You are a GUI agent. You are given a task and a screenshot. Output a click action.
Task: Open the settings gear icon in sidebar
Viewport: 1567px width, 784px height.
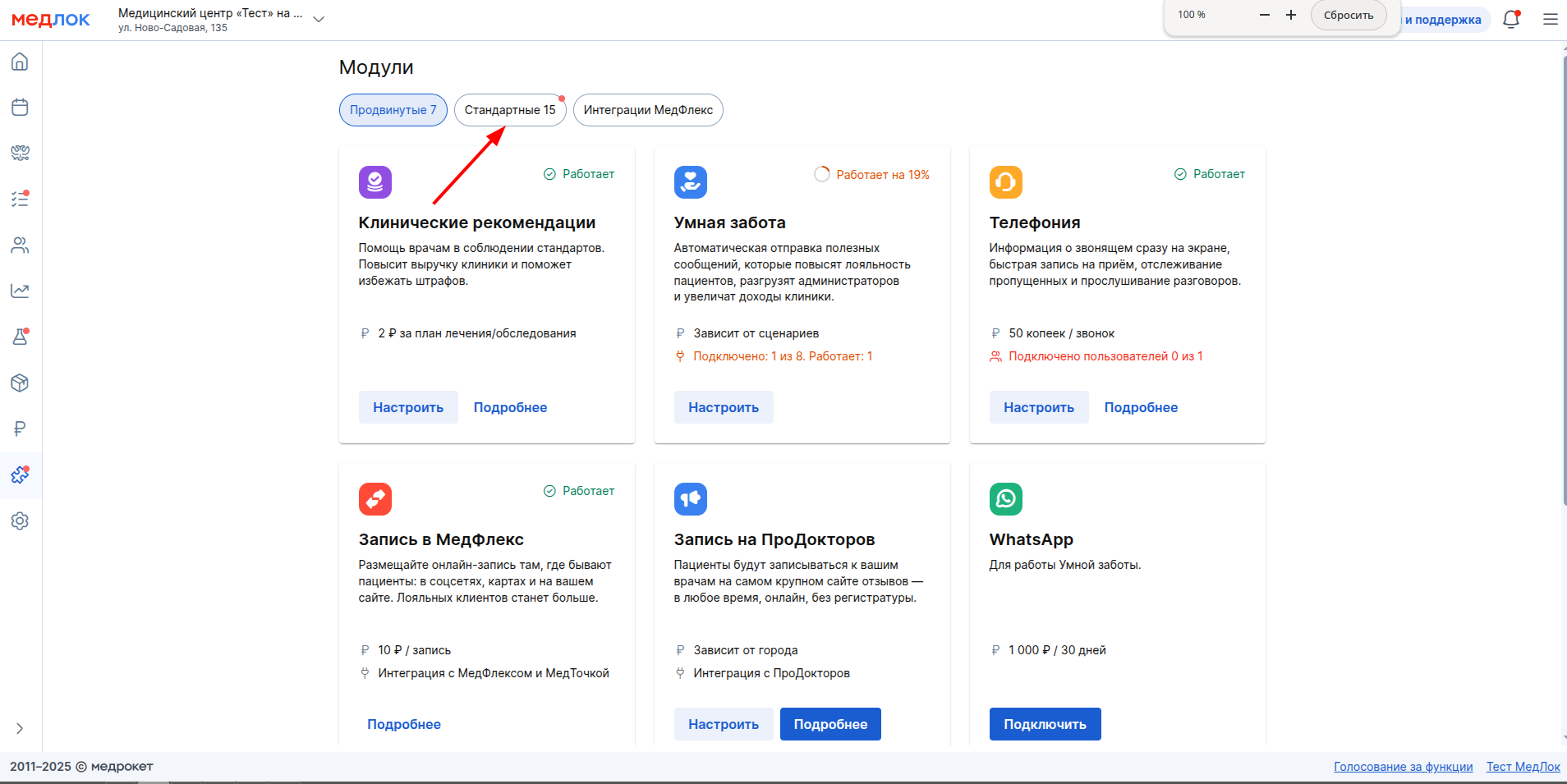tap(20, 520)
